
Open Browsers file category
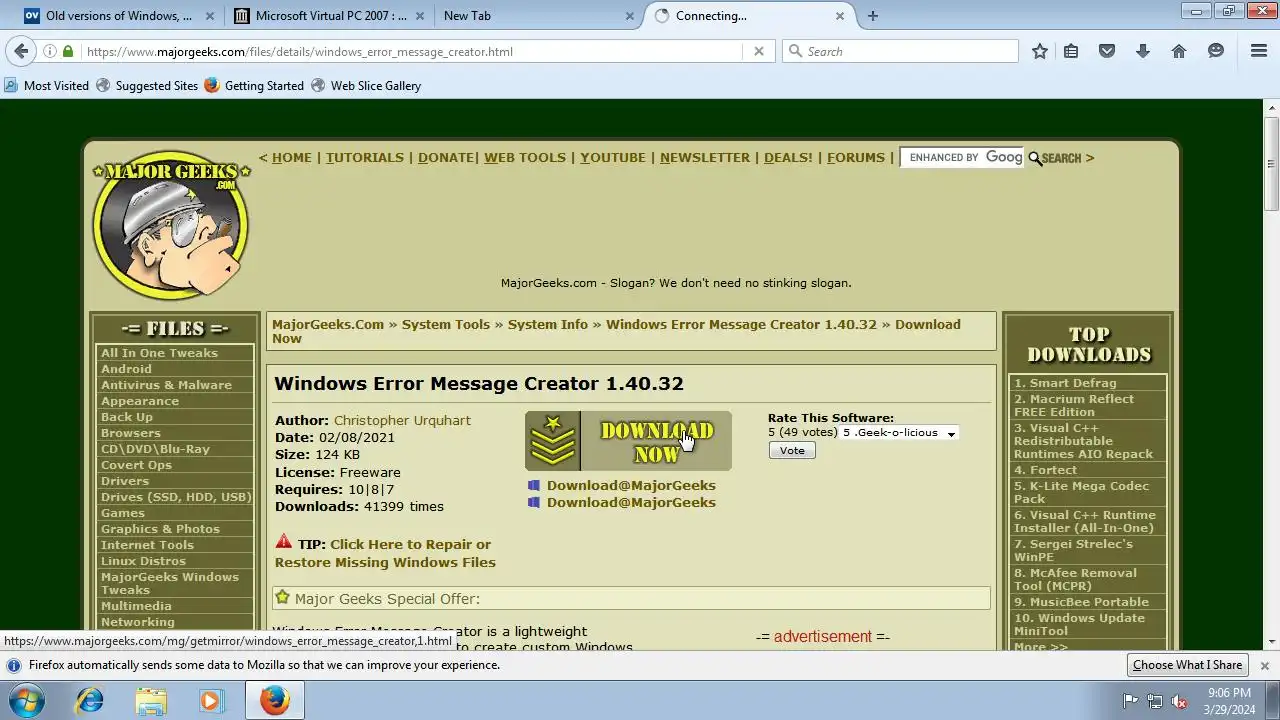[130, 433]
